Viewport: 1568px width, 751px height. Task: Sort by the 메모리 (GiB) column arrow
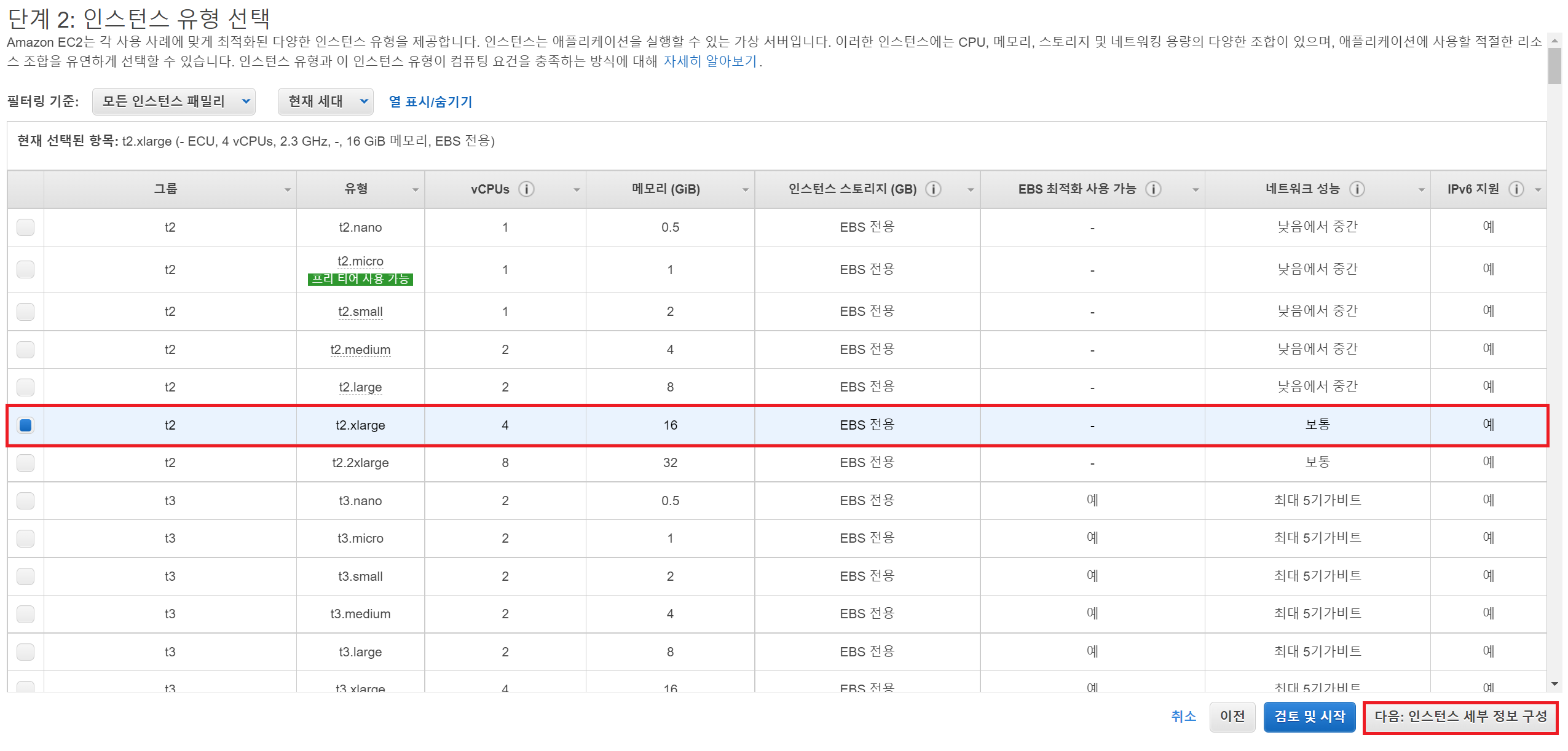click(745, 190)
